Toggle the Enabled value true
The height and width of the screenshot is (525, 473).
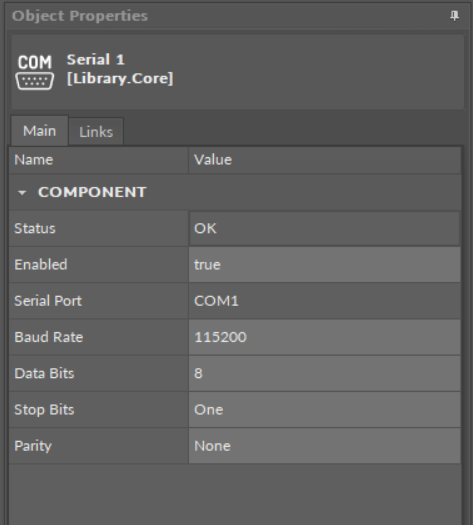click(x=324, y=265)
